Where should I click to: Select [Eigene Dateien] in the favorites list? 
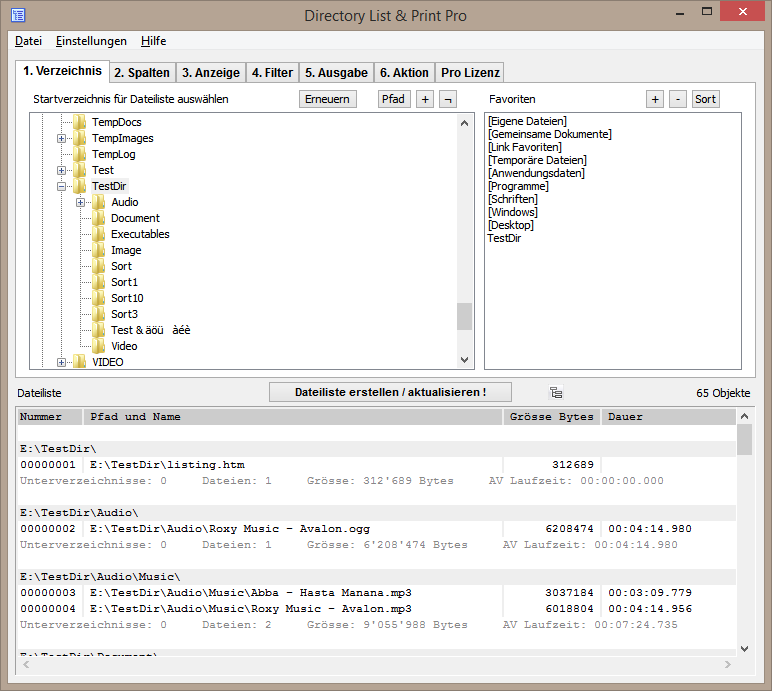[527, 121]
